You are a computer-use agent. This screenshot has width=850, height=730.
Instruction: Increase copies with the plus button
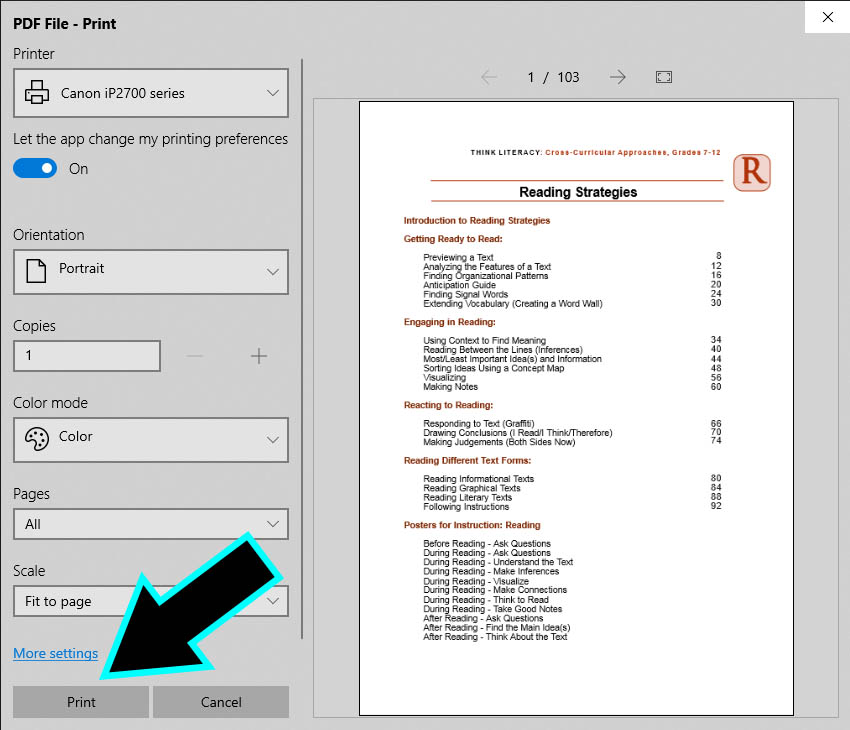point(259,356)
